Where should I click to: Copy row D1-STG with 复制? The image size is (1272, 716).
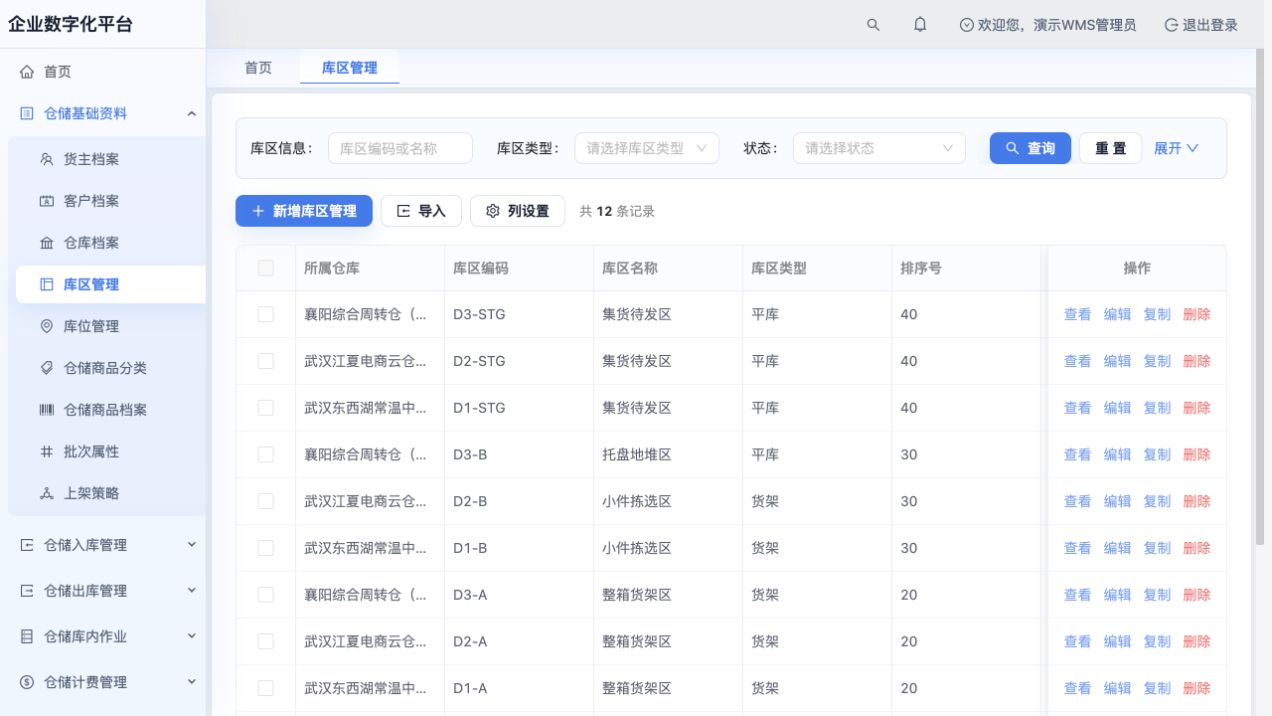tap(1157, 408)
